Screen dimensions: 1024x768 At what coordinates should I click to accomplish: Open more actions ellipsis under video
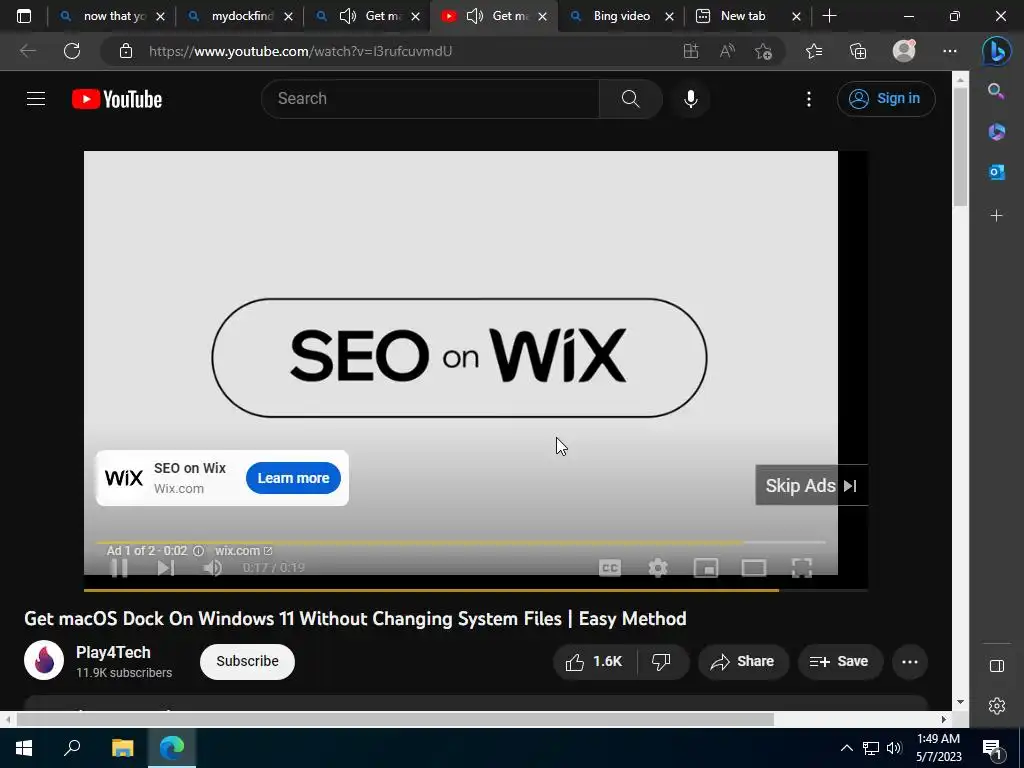click(x=910, y=662)
